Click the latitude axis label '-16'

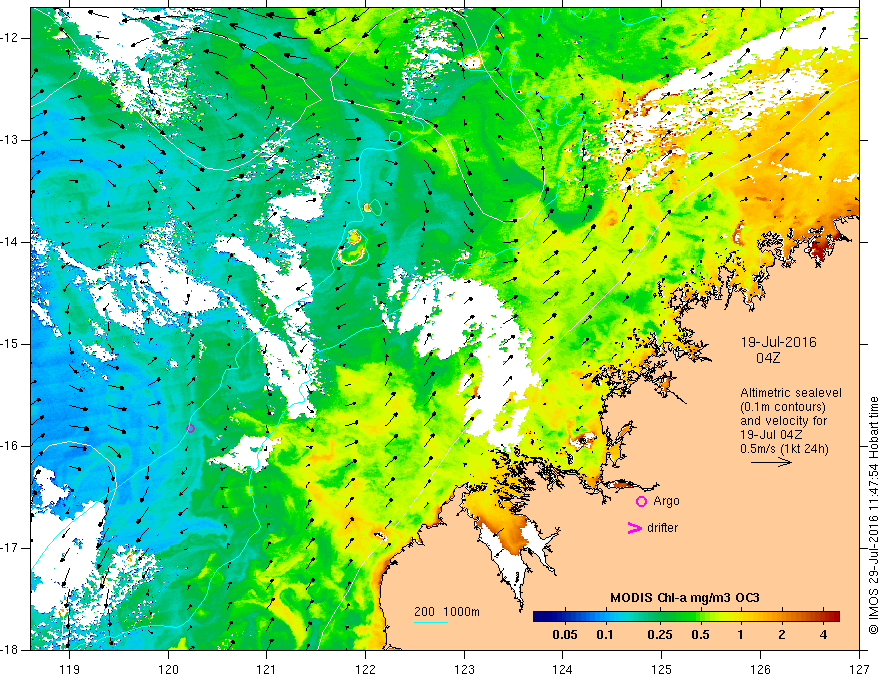pos(11,446)
